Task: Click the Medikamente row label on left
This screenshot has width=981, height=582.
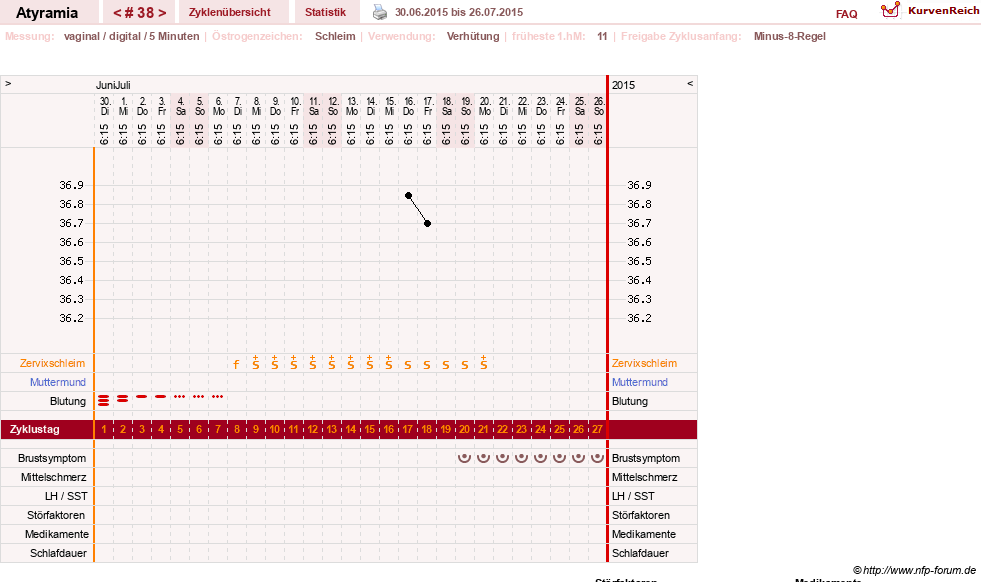Action: click(57, 534)
